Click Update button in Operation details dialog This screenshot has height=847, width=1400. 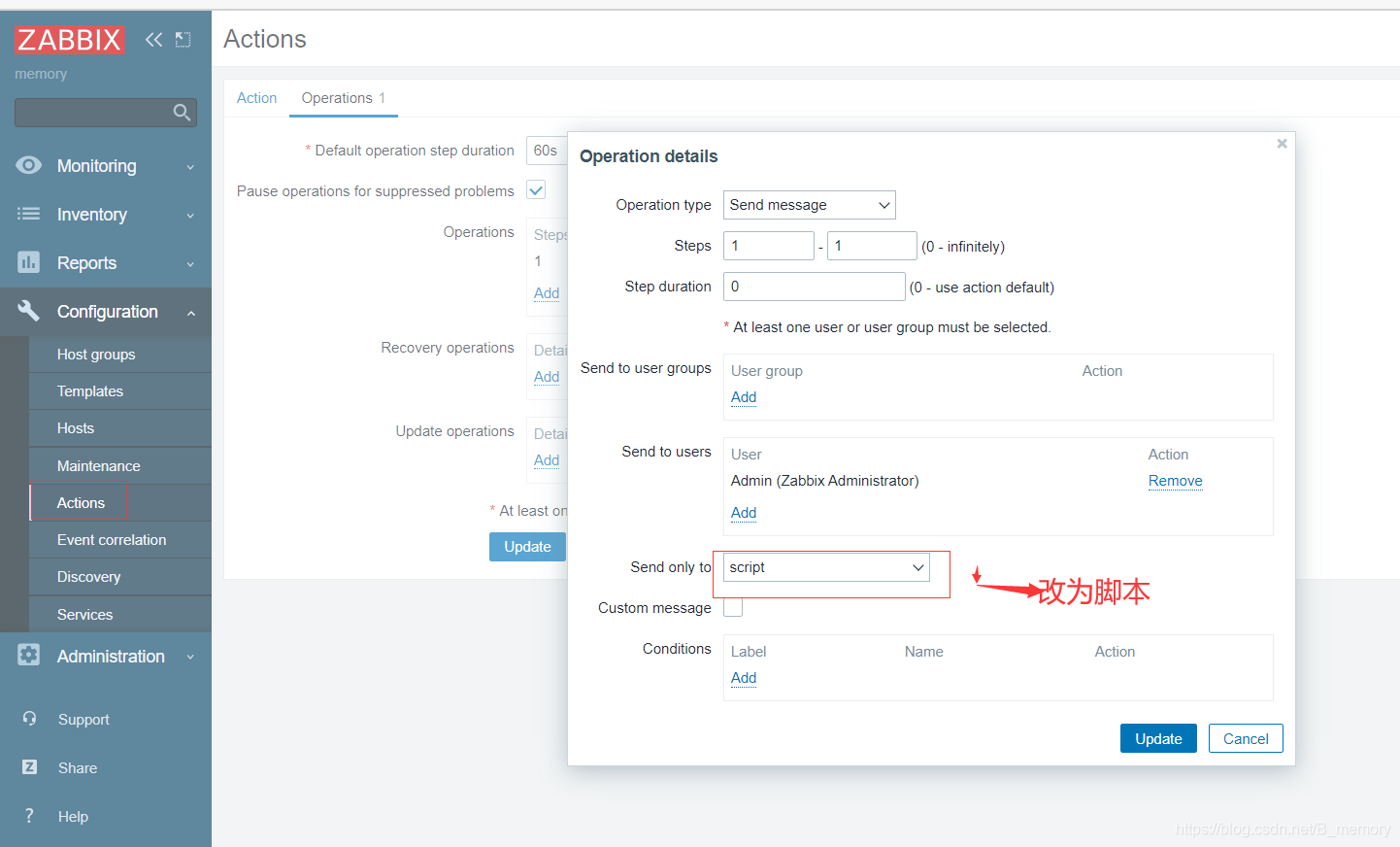tap(1158, 738)
